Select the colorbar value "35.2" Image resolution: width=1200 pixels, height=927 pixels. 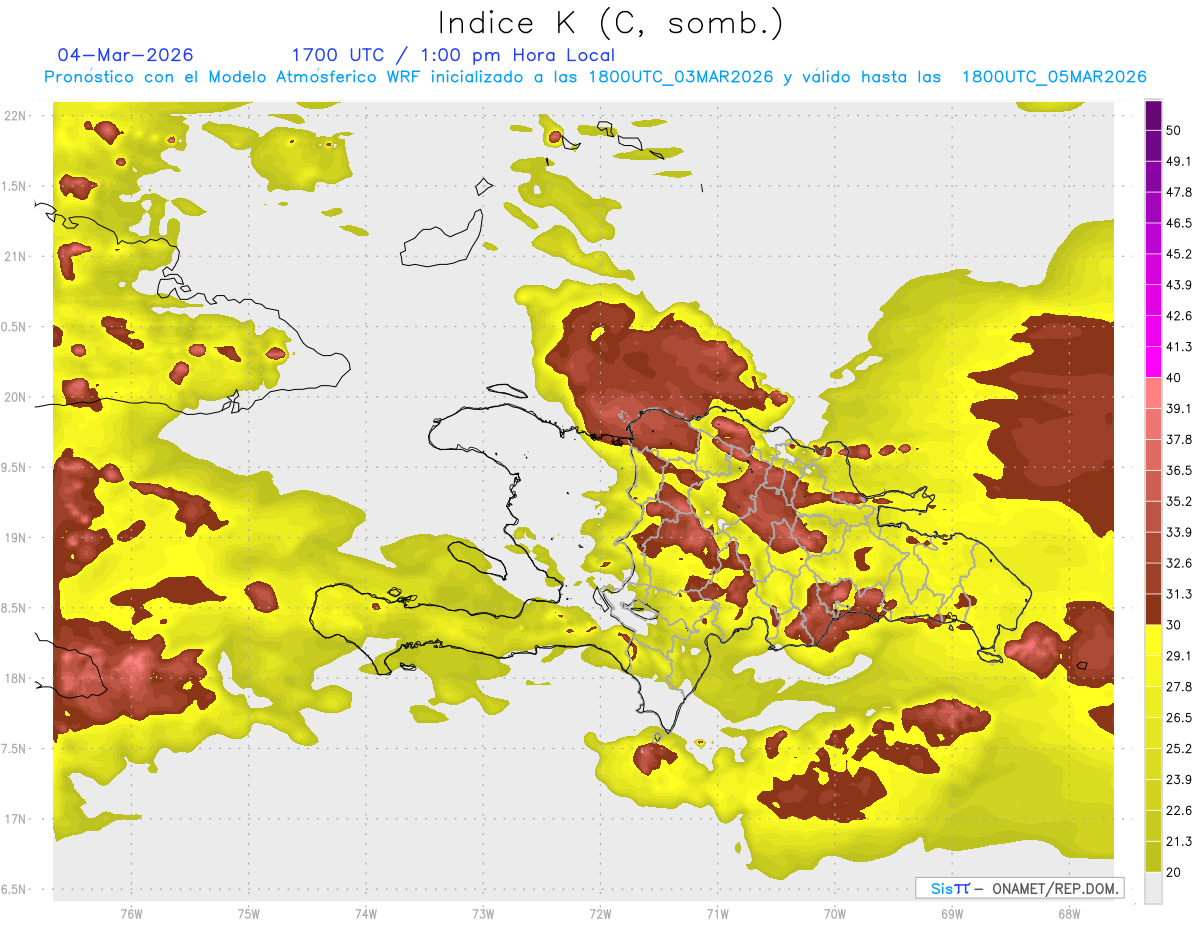click(1179, 501)
